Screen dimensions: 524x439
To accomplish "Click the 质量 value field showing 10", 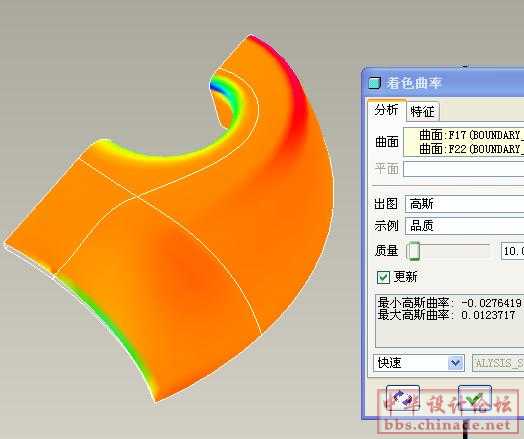I will click(513, 251).
